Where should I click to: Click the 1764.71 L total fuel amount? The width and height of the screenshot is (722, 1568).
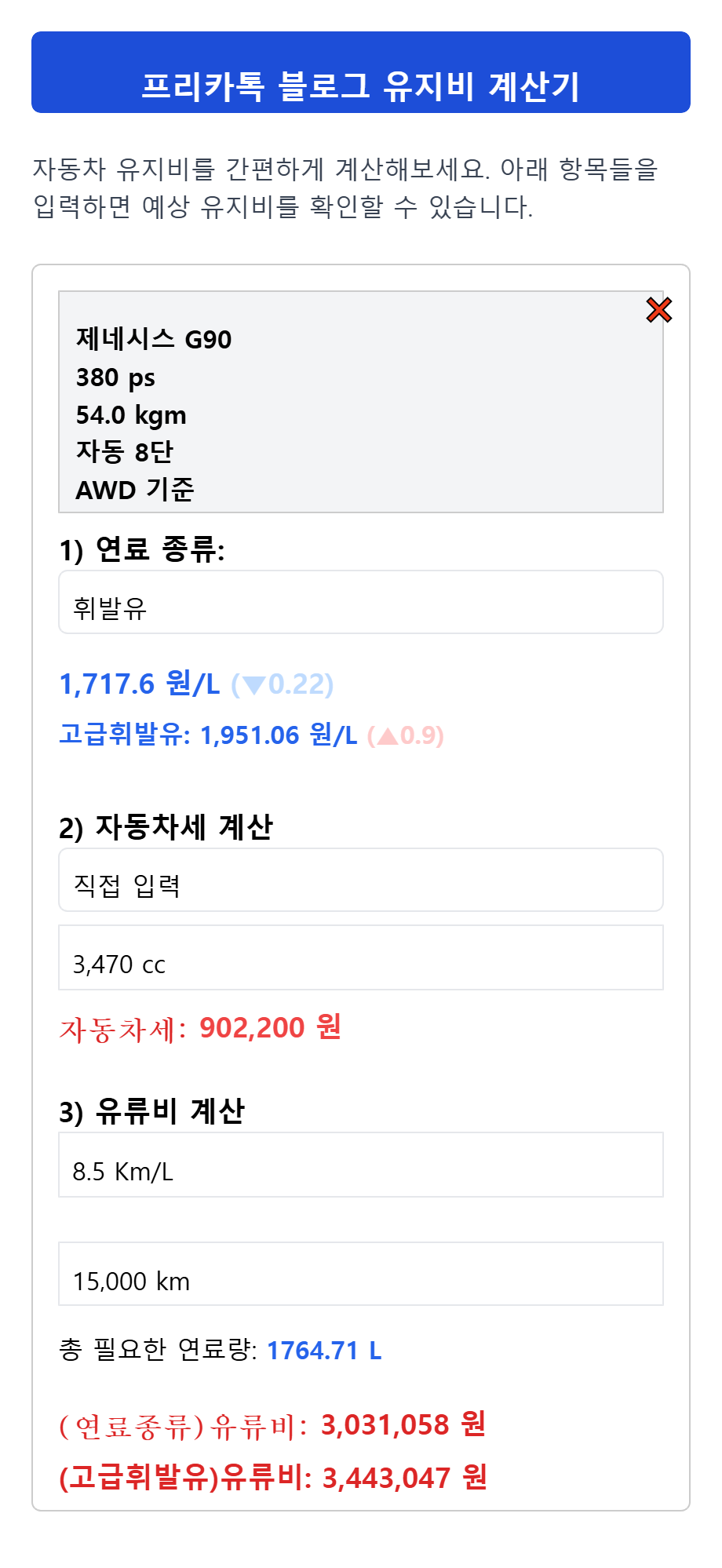324,1351
